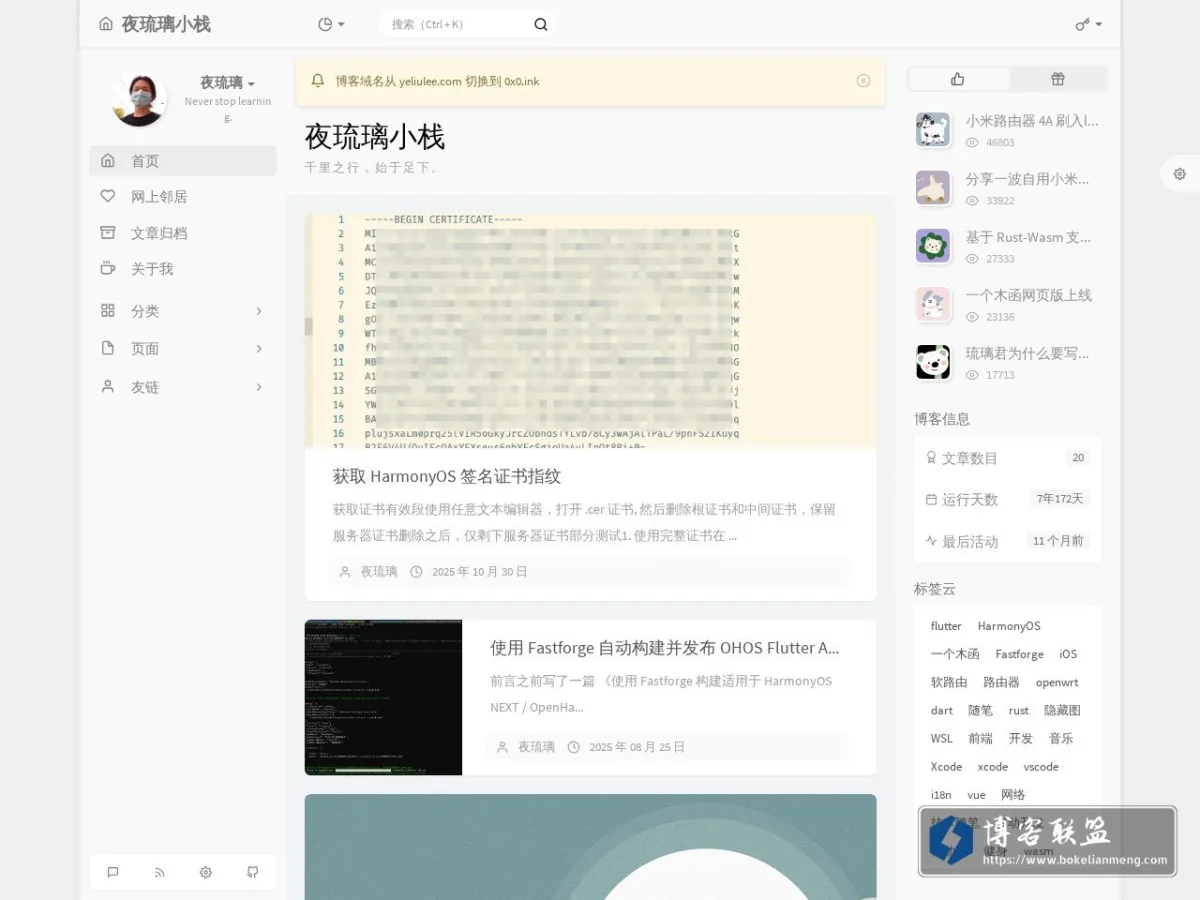
Task: Click the bell icon in the notice banner
Action: point(318,81)
